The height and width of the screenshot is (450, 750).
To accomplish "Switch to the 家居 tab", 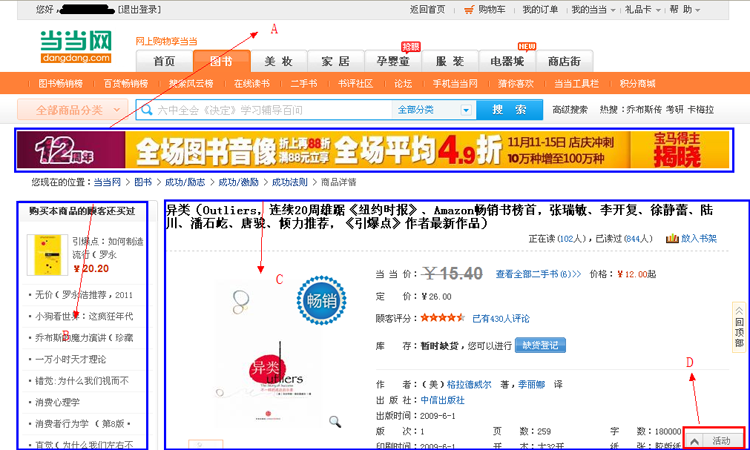I will pyautogui.click(x=335, y=61).
